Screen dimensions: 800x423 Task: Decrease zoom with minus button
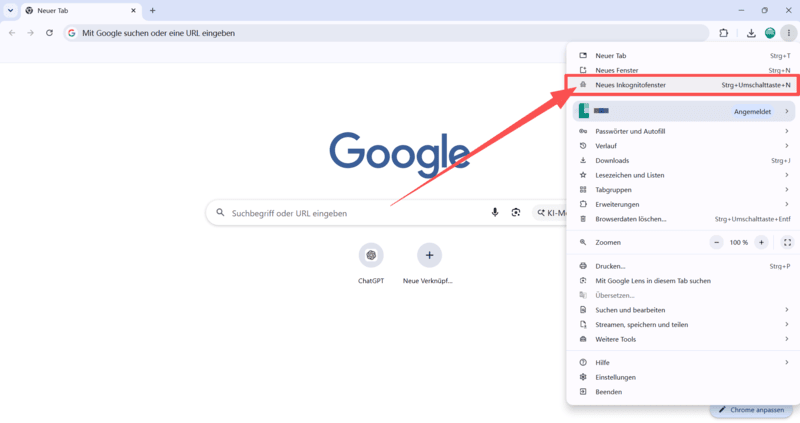tap(716, 242)
